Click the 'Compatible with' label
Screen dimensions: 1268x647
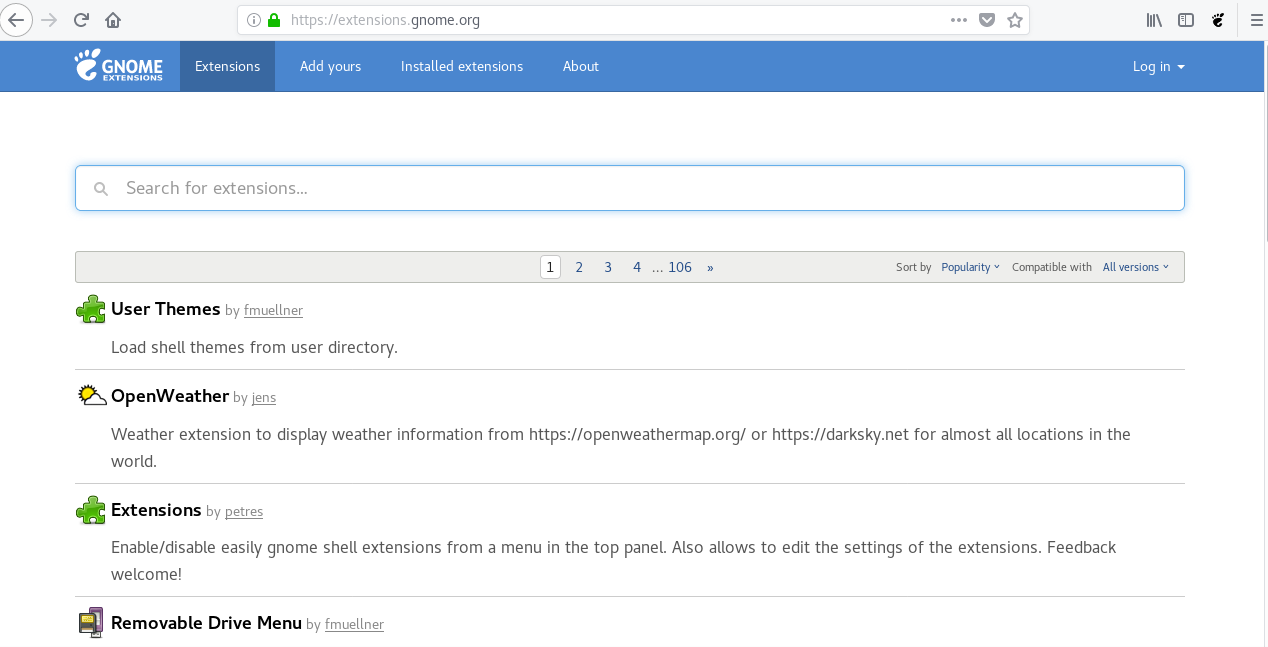click(x=1052, y=267)
